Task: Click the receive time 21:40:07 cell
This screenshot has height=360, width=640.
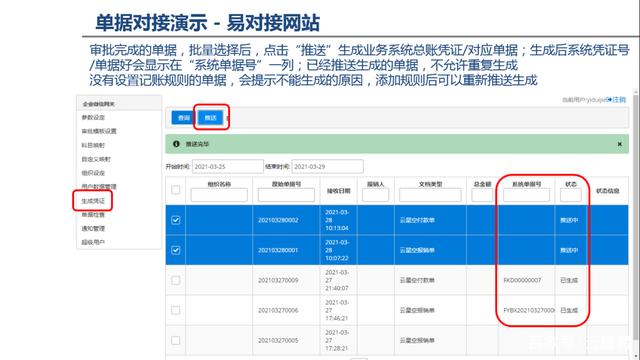Action: click(337, 280)
